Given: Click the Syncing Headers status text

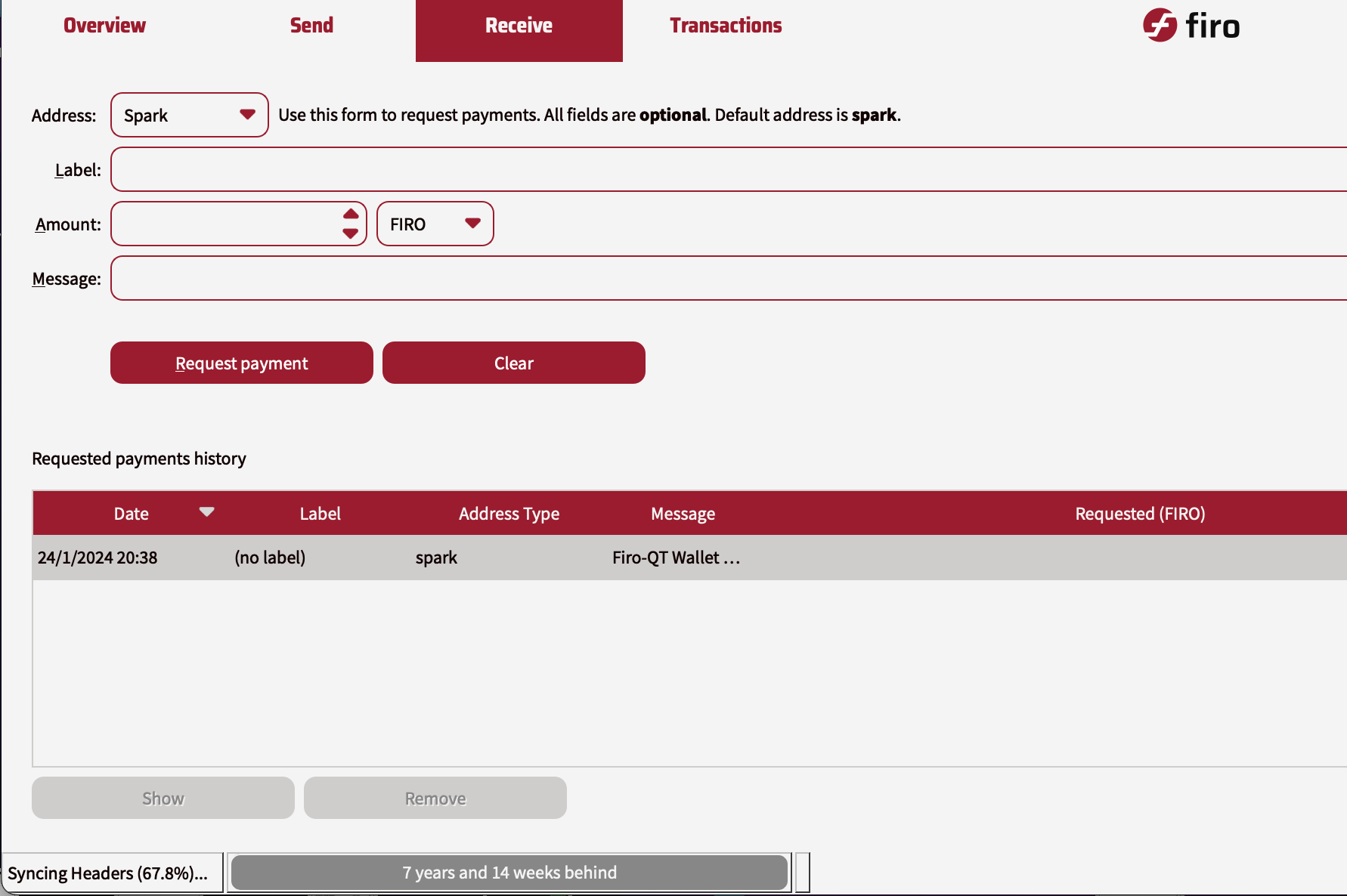Looking at the screenshot, I should coord(107,873).
